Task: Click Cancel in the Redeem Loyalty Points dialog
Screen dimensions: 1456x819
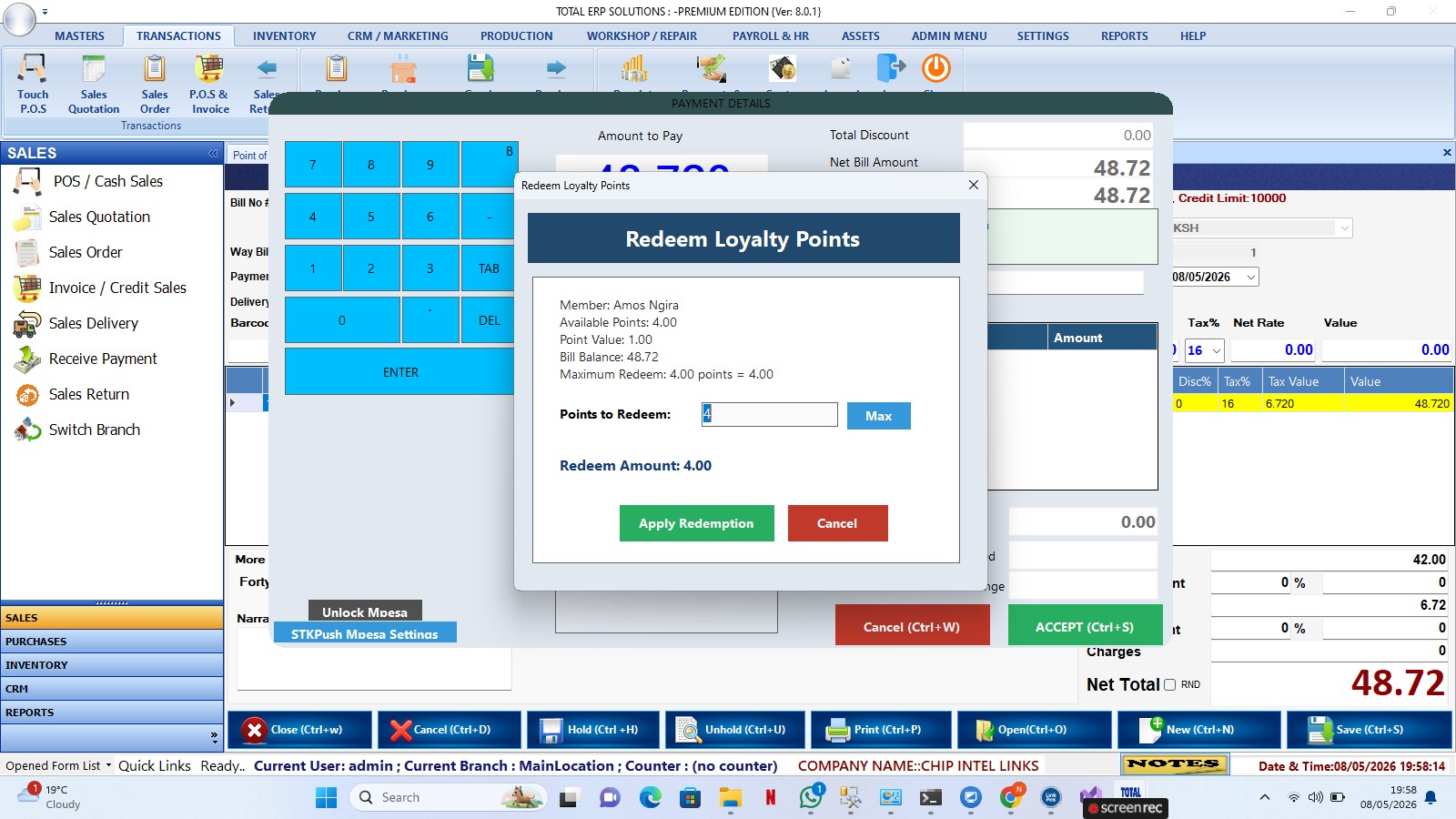Action: (837, 523)
